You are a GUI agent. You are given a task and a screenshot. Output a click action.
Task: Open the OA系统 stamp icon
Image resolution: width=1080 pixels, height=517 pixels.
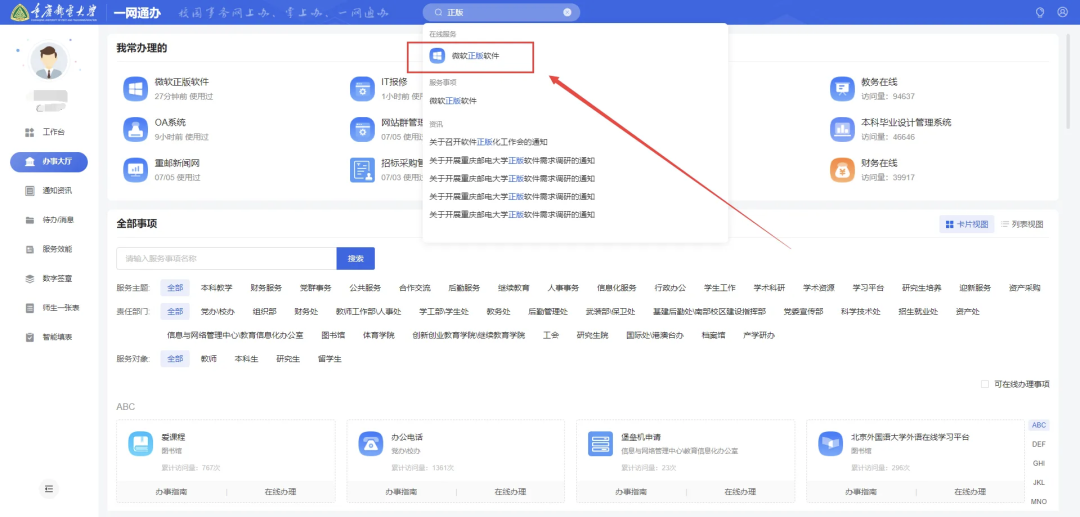point(136,129)
